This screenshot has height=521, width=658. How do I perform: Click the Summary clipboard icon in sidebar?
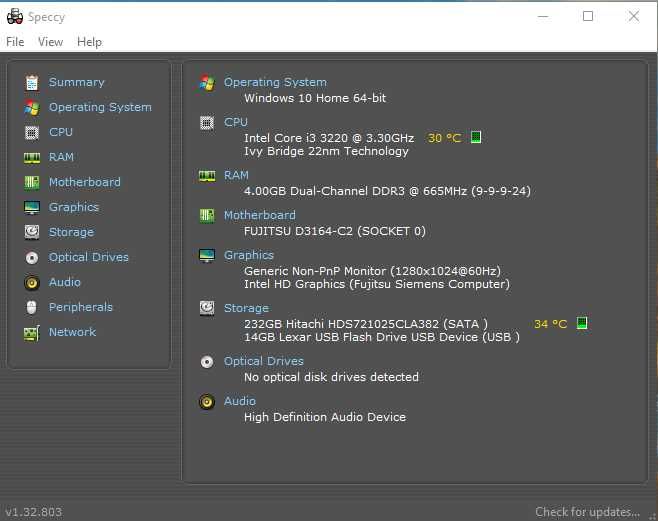click(x=32, y=83)
